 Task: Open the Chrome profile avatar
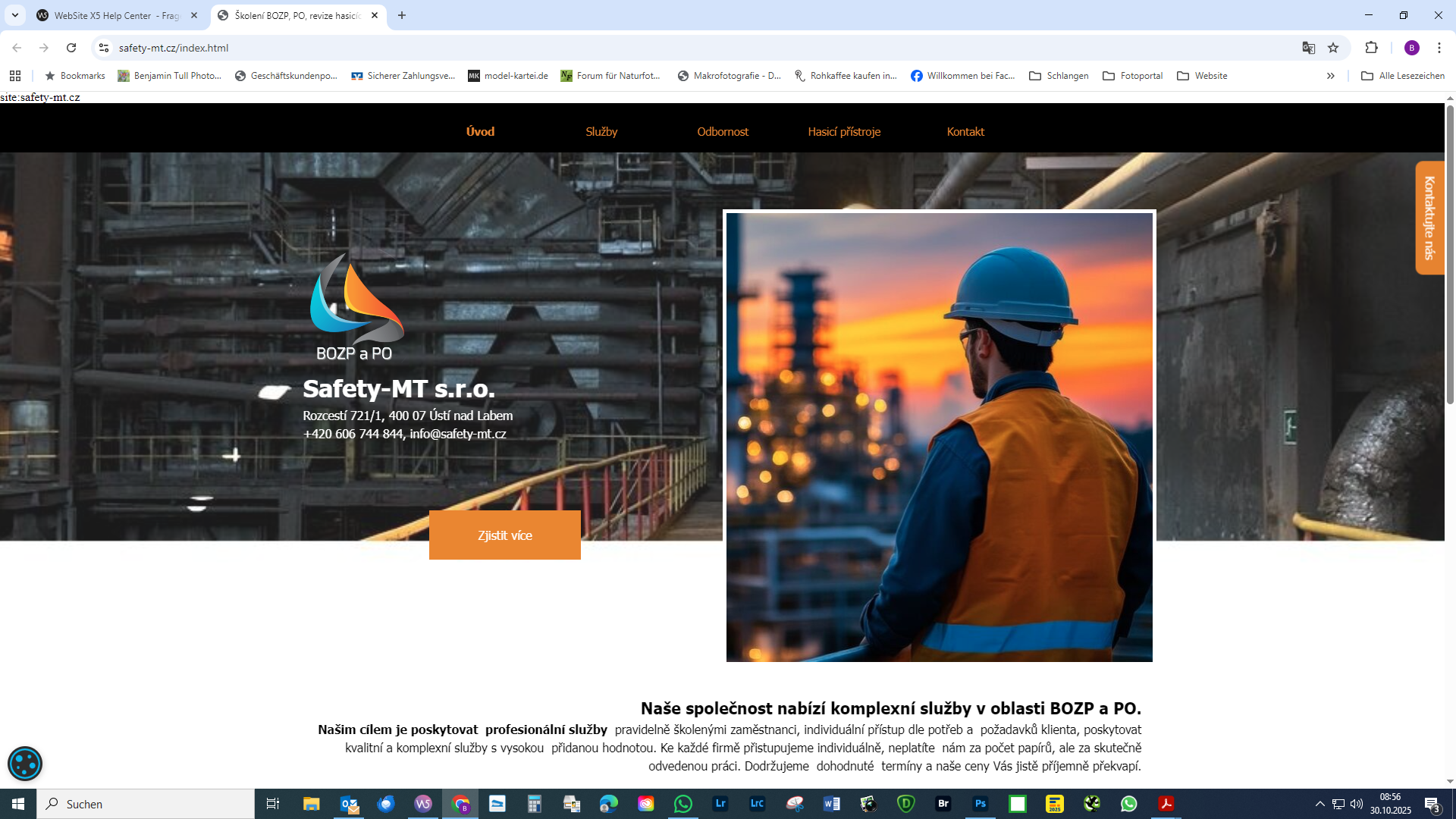[1411, 48]
